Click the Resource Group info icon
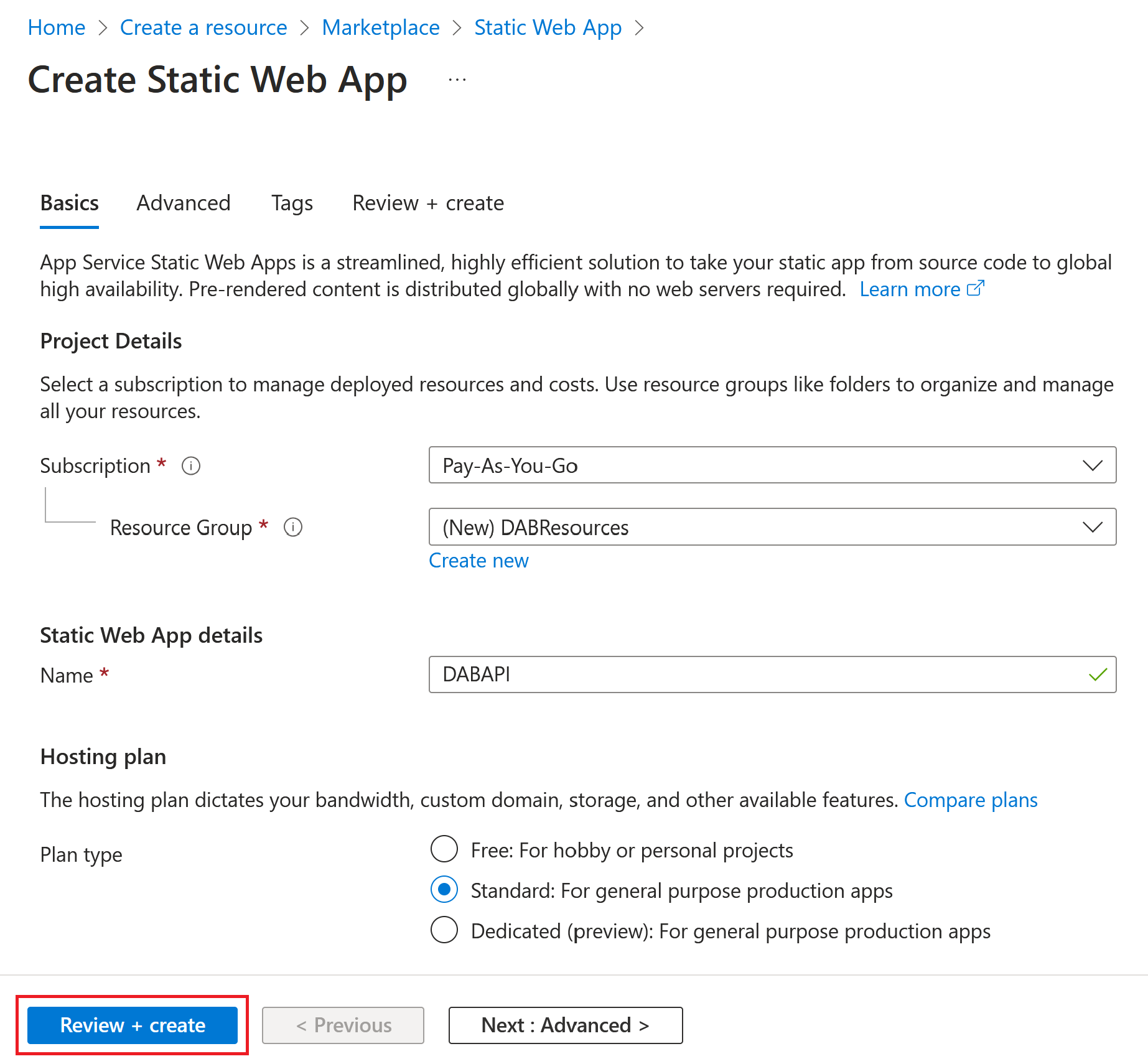1148x1064 pixels. click(293, 527)
